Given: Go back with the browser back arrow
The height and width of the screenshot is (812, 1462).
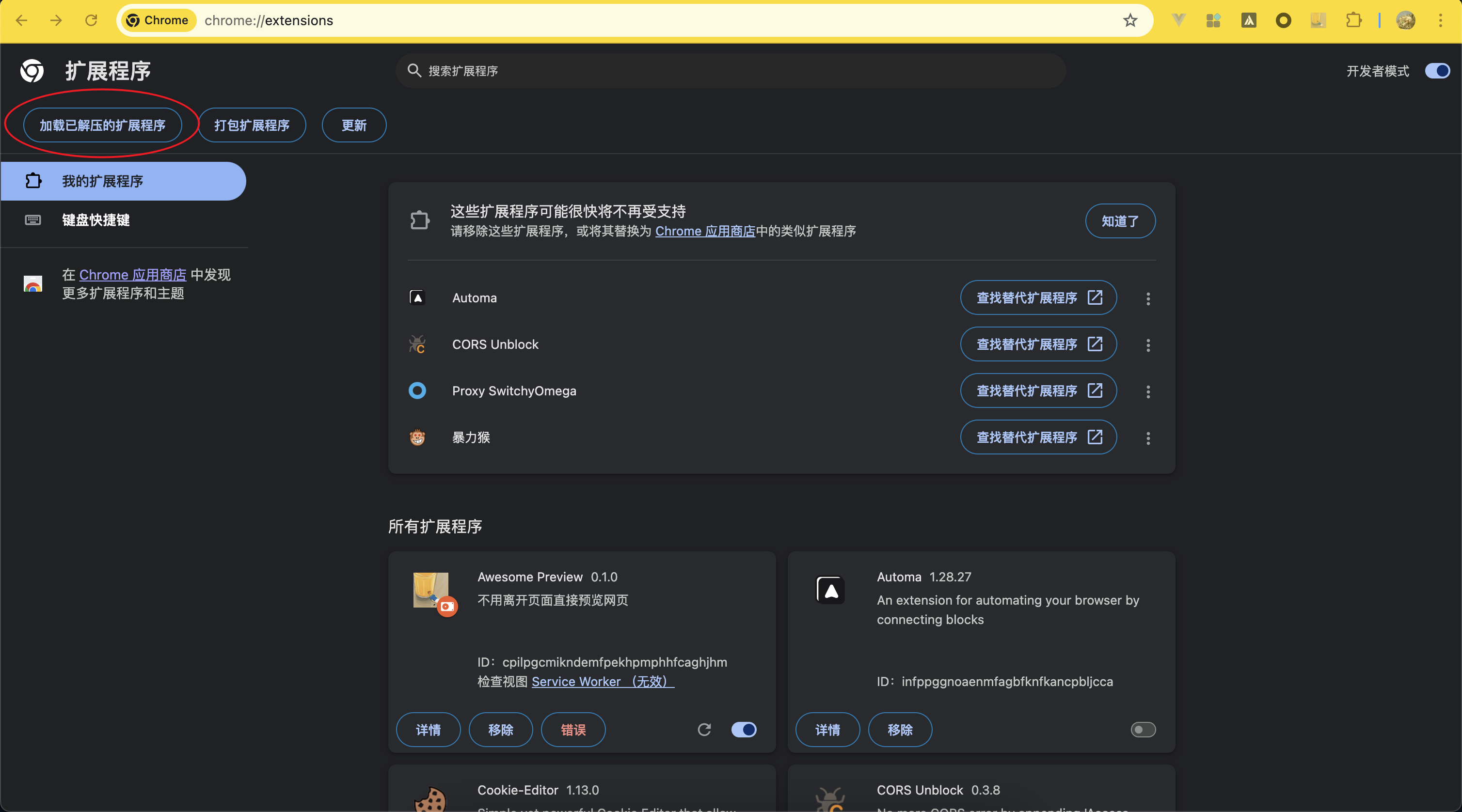Looking at the screenshot, I should (21, 20).
